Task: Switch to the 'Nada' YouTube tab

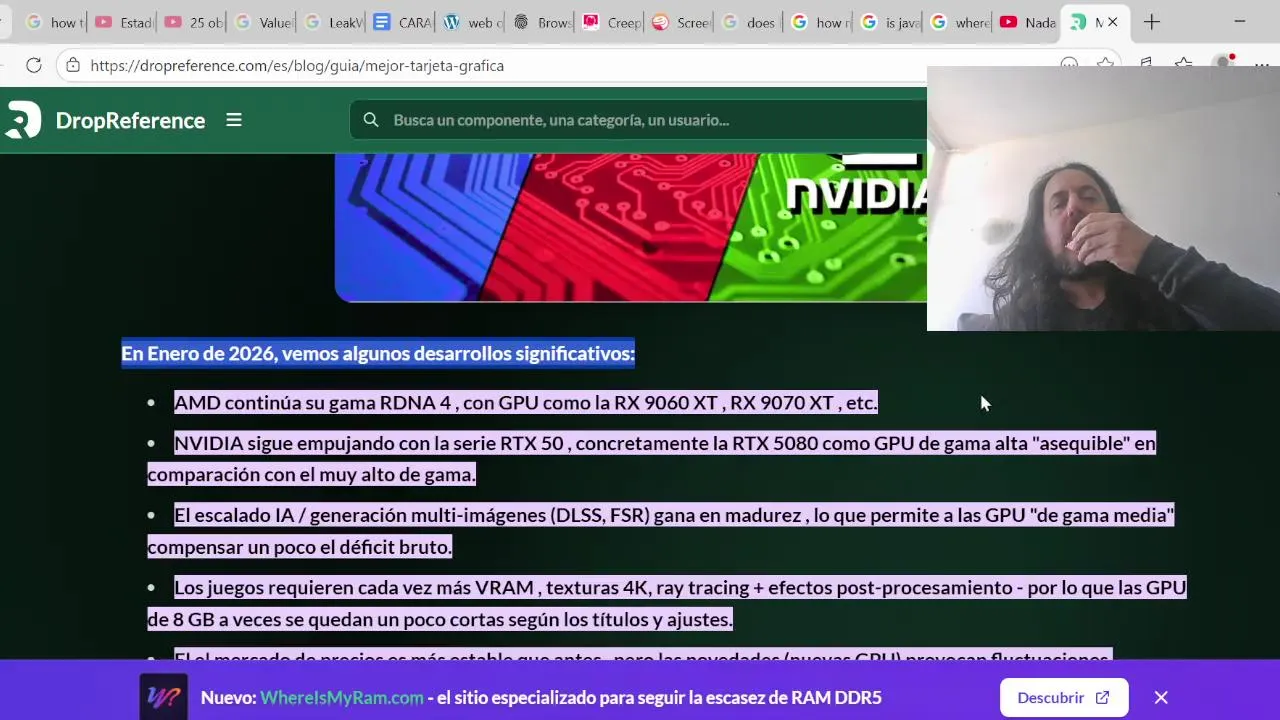Action: click(1028, 22)
